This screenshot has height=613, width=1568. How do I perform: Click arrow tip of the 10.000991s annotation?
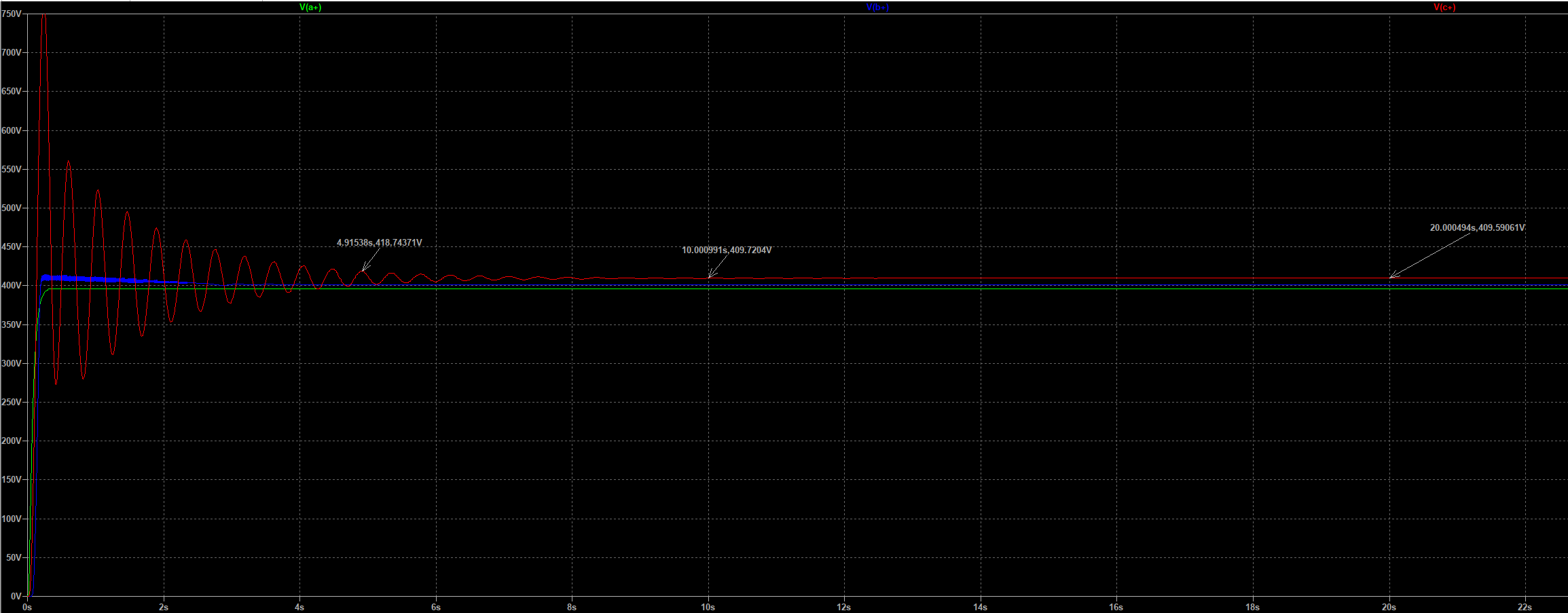(x=709, y=278)
